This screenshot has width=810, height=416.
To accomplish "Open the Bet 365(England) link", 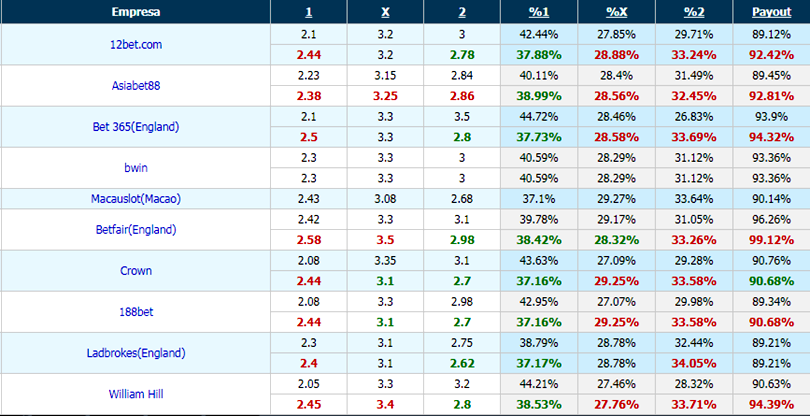I will 136,127.
